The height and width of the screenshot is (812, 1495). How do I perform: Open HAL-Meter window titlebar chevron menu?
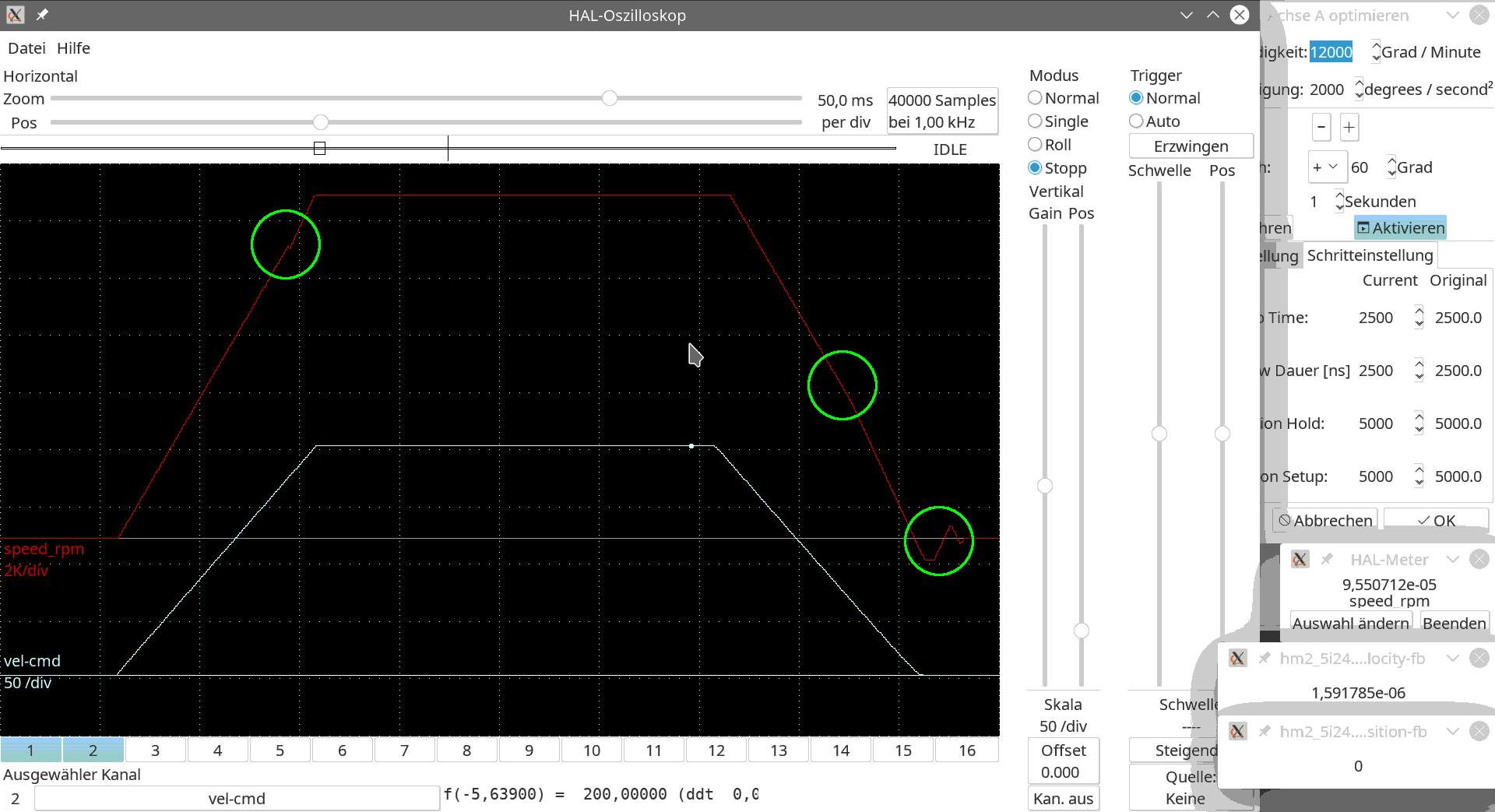pyautogui.click(x=1453, y=559)
